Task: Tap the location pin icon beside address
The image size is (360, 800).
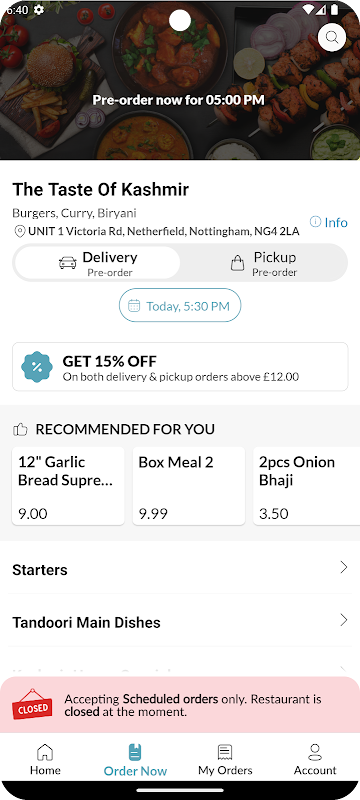Action: [x=19, y=232]
